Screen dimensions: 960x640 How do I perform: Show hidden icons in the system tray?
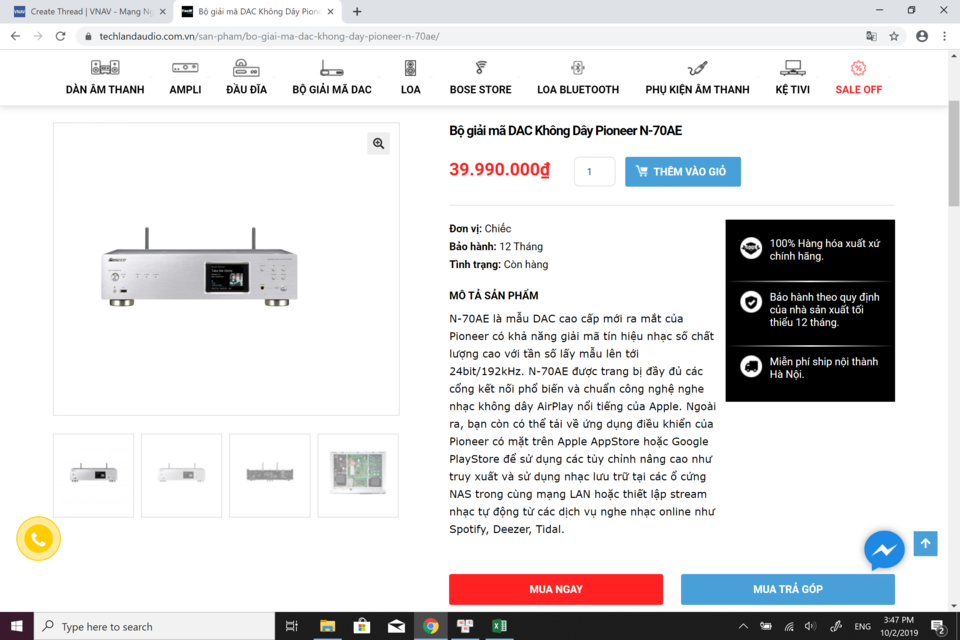tap(743, 626)
